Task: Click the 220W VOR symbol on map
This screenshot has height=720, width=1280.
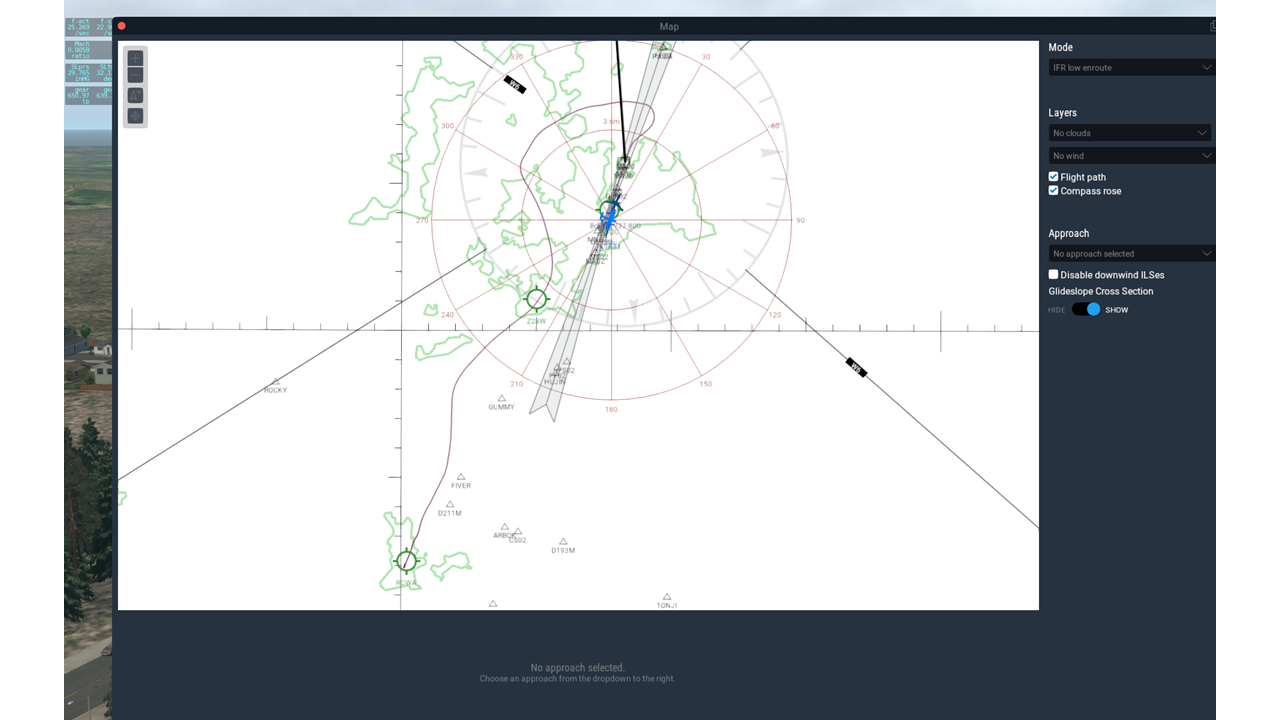Action: coord(536,298)
